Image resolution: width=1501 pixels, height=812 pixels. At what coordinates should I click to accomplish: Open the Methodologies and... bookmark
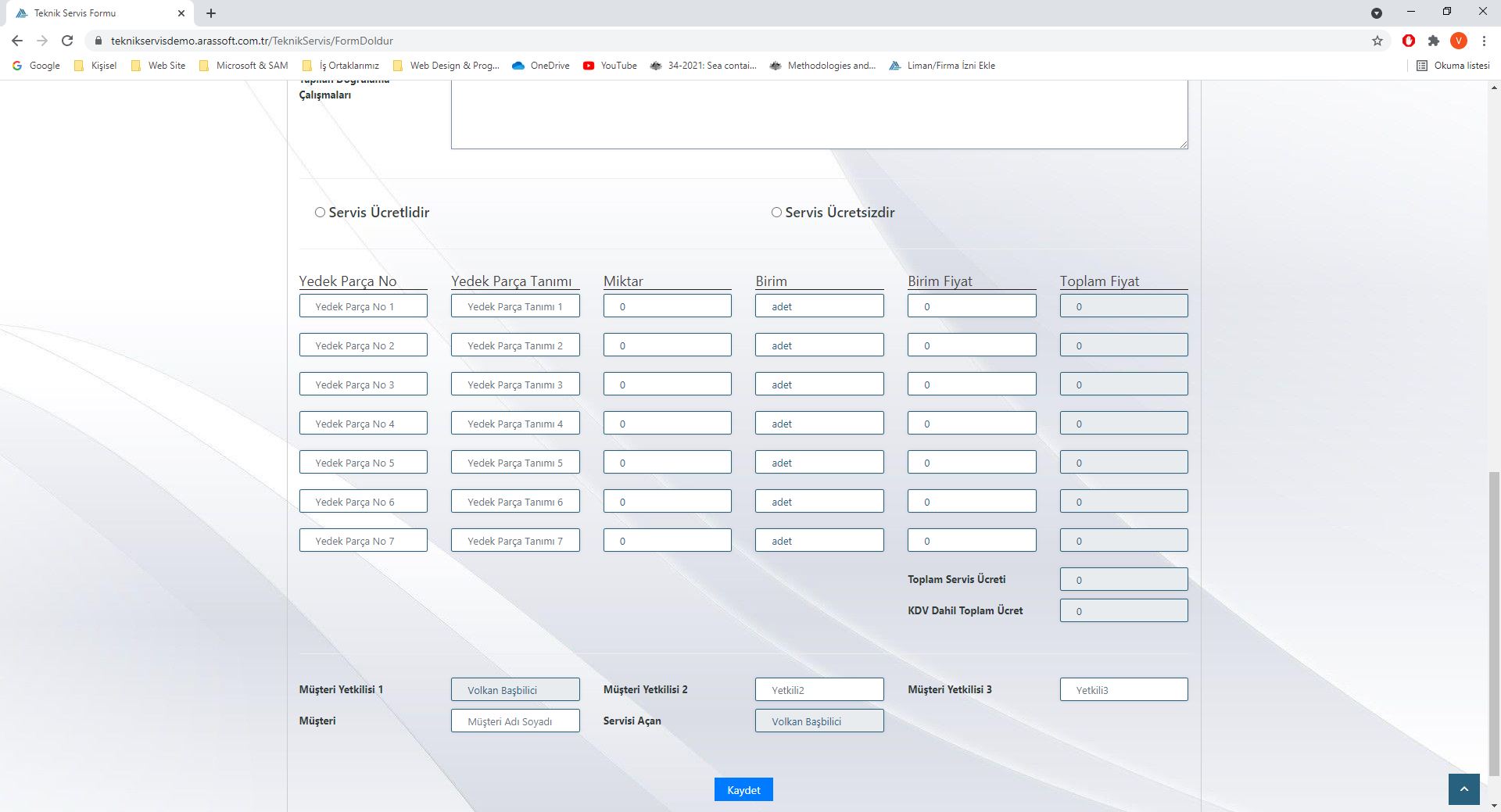(x=823, y=66)
